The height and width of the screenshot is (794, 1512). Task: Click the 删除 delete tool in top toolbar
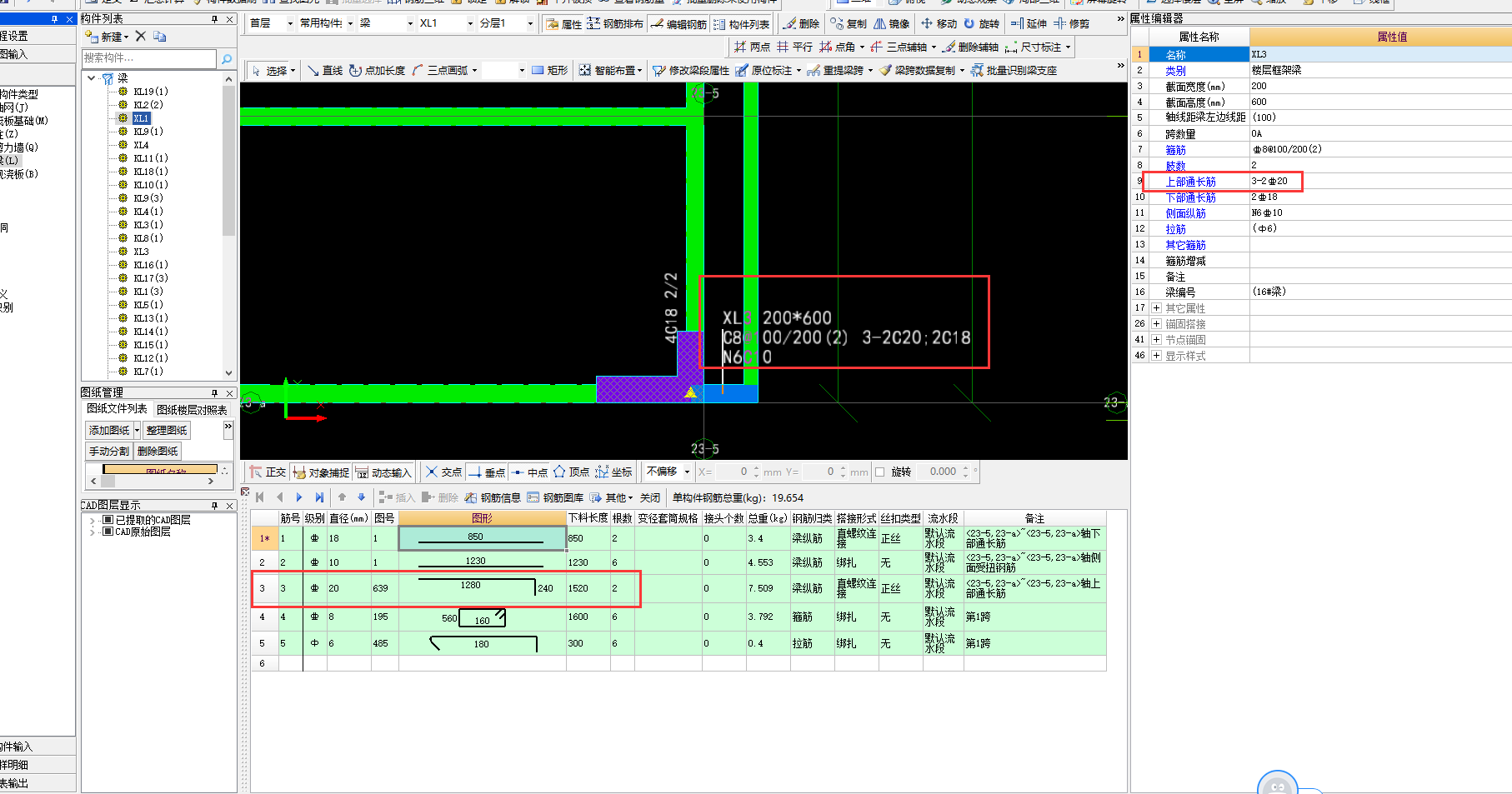click(801, 24)
